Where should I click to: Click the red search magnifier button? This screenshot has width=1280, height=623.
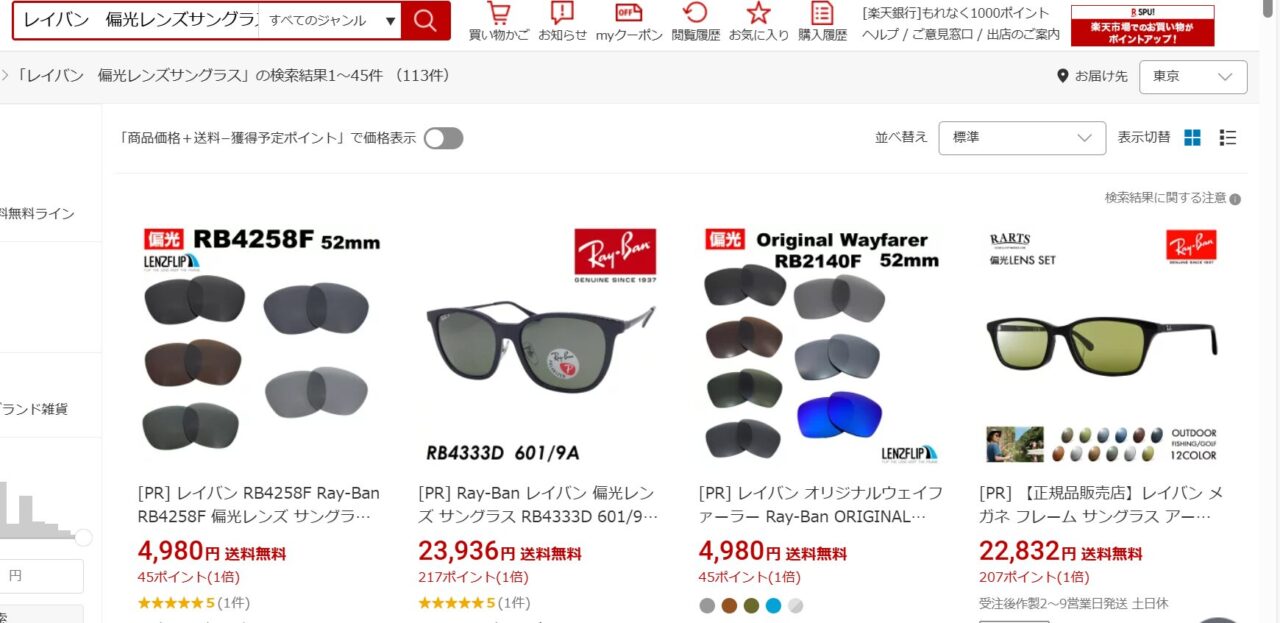425,21
